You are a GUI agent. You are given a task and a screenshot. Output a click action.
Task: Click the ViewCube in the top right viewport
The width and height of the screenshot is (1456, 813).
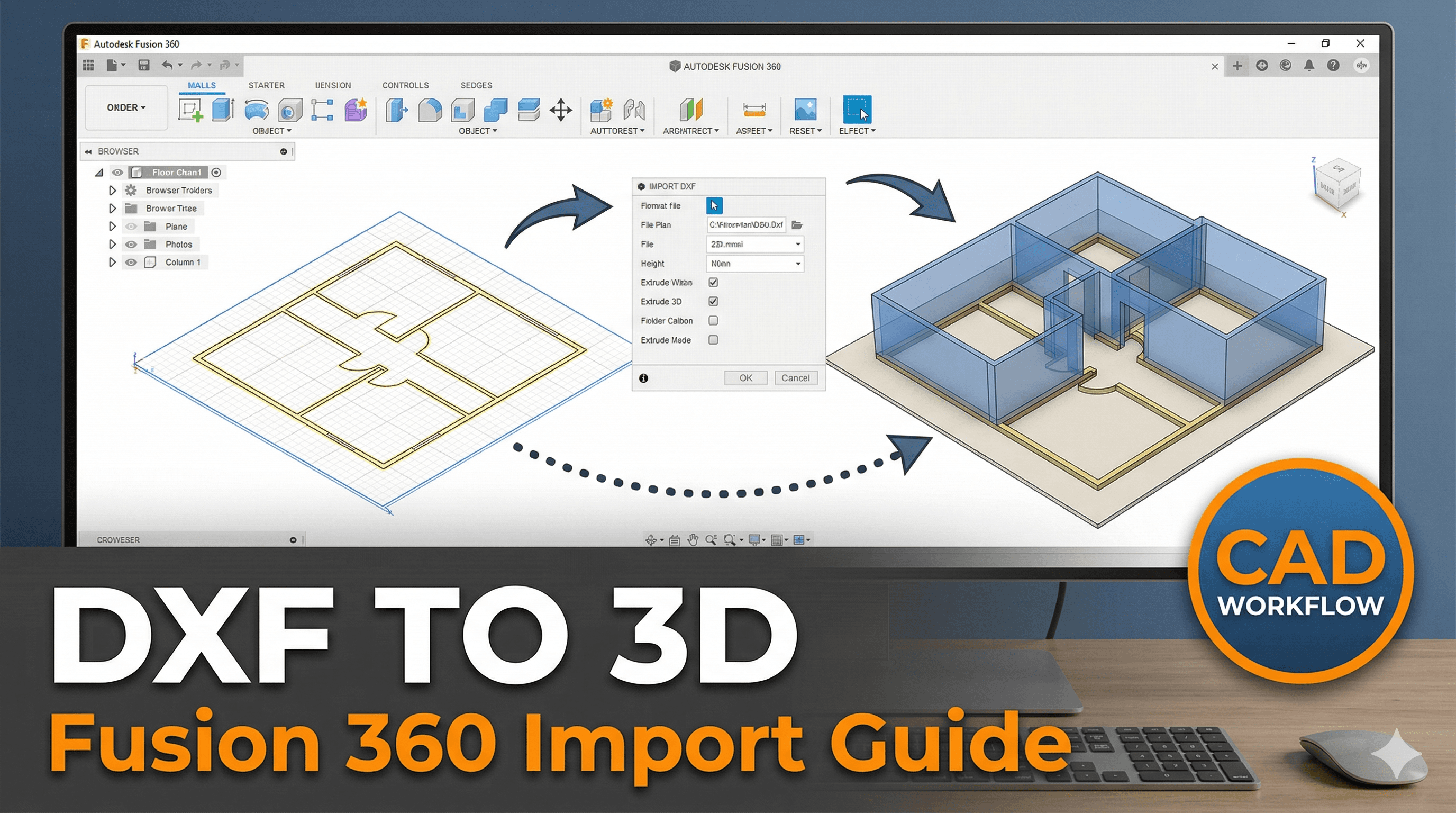pyautogui.click(x=1338, y=184)
